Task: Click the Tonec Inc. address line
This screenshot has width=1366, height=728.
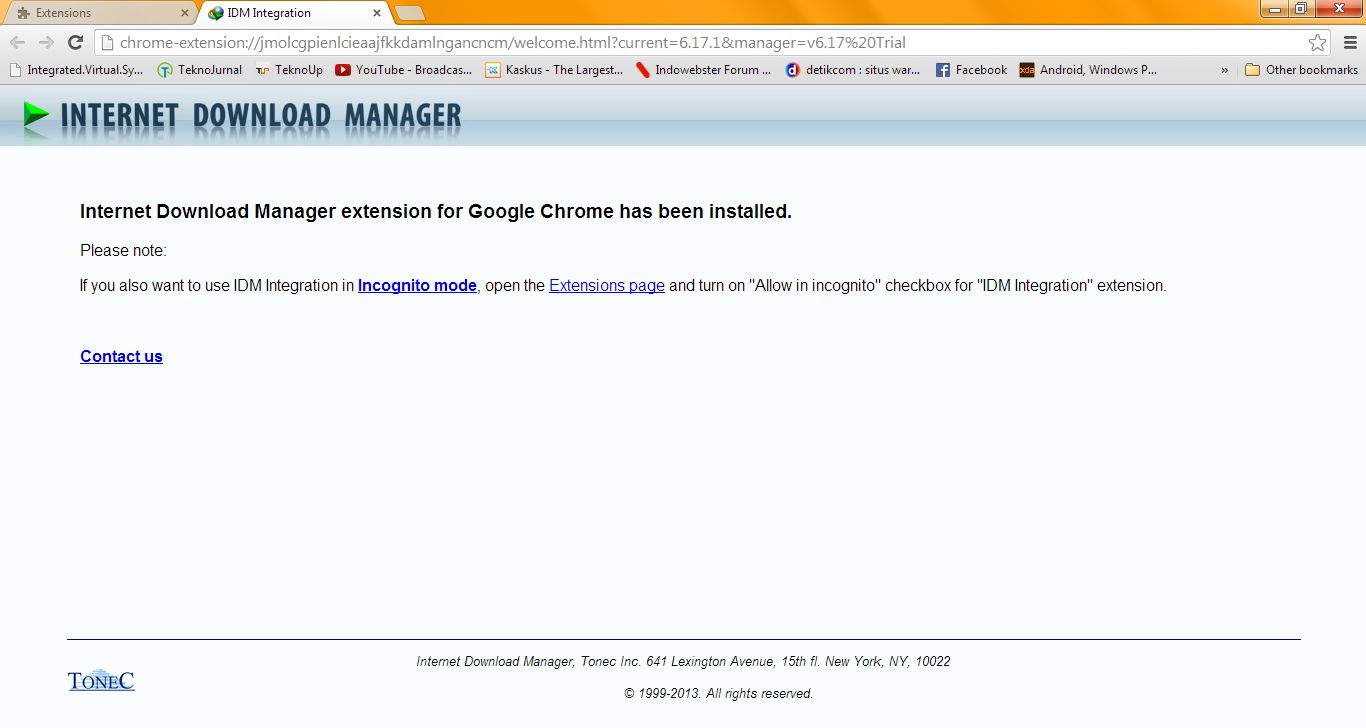Action: click(683, 662)
